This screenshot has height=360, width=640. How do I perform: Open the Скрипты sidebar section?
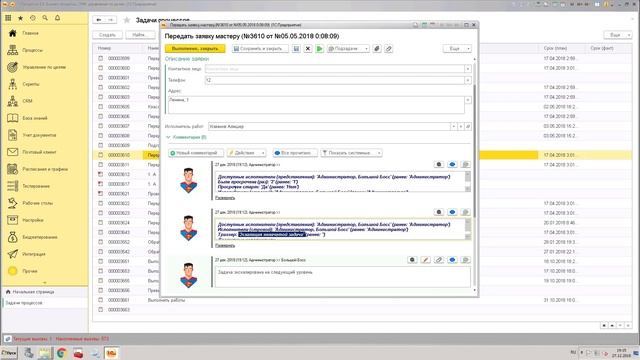[31, 84]
